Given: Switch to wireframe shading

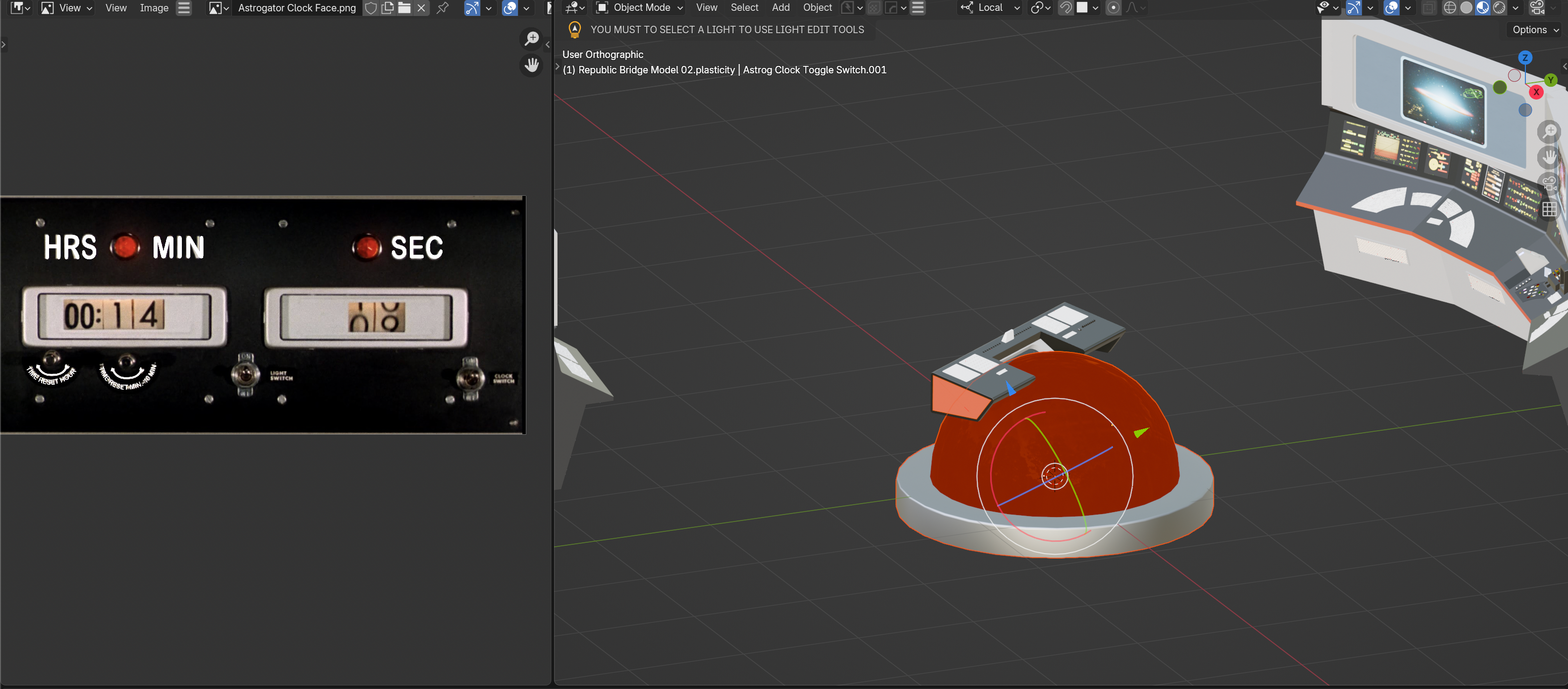Looking at the screenshot, I should point(1450,8).
